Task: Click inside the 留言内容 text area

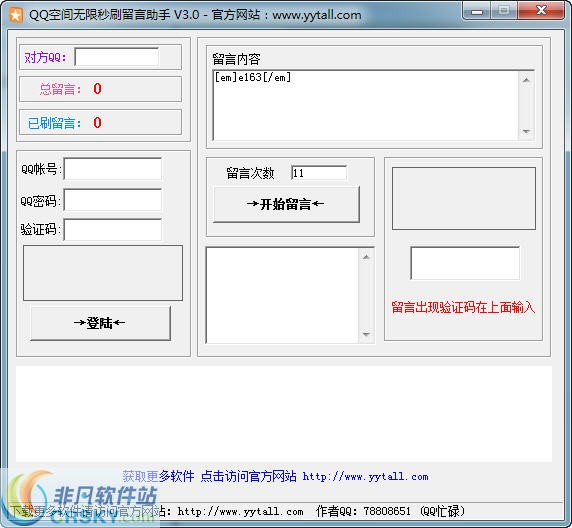Action: (x=365, y=105)
